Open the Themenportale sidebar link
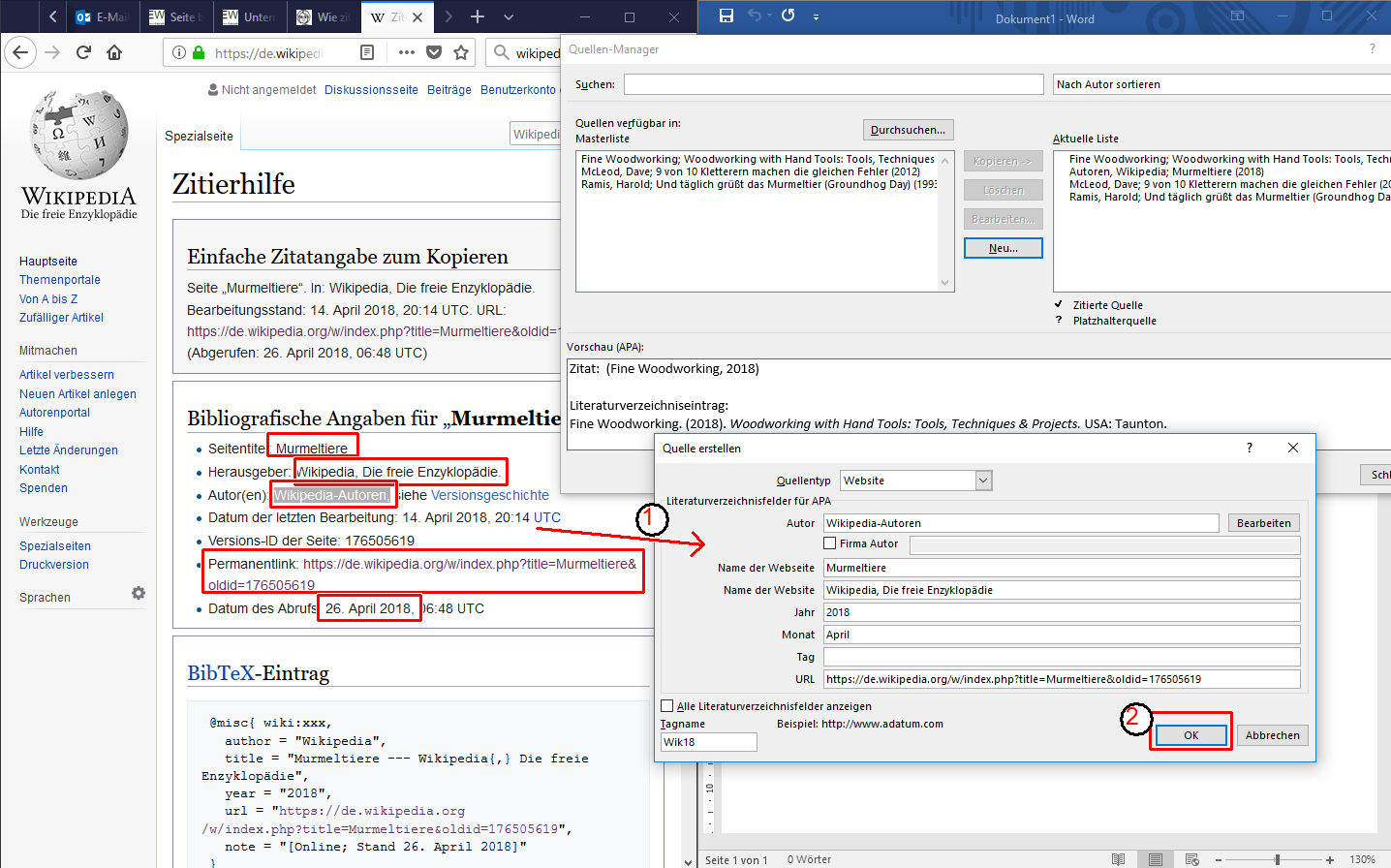 pyautogui.click(x=60, y=280)
